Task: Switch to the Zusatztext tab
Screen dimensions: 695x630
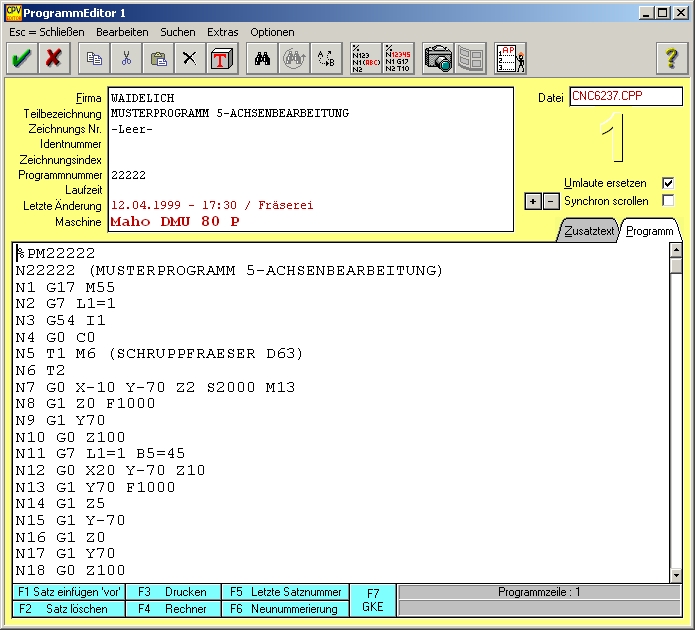Action: click(x=589, y=230)
